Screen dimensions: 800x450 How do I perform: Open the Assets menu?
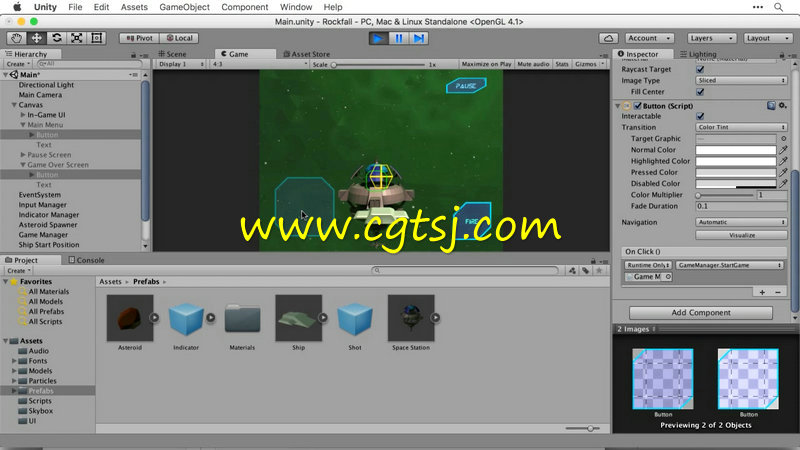pyautogui.click(x=134, y=7)
